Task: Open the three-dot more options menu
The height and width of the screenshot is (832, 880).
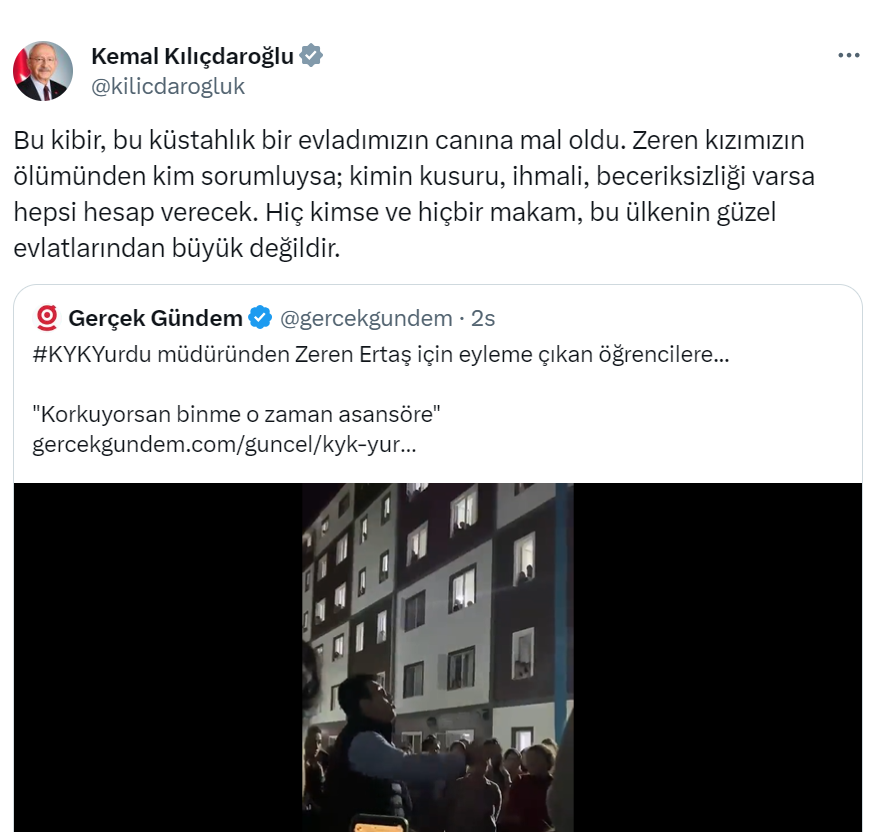Action: [849, 55]
